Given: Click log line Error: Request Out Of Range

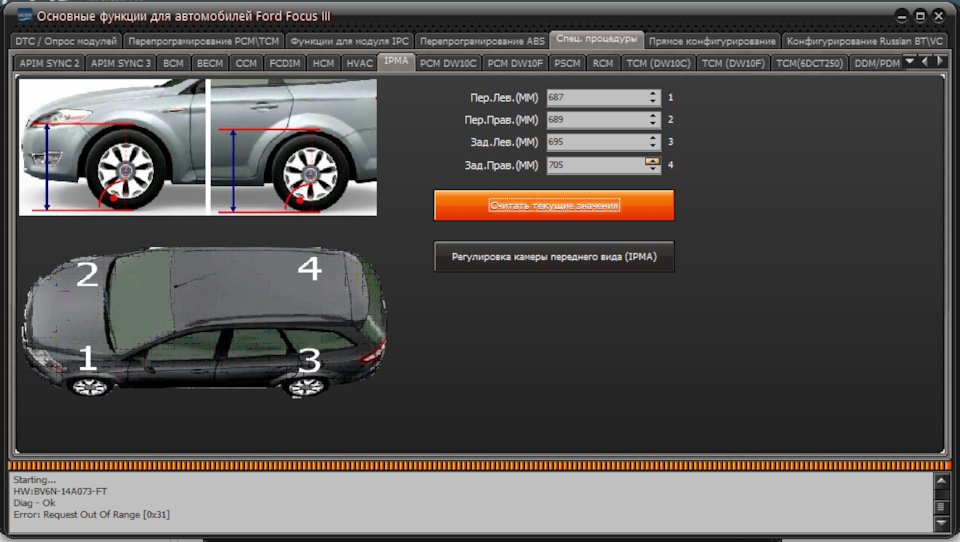Looking at the screenshot, I should coord(92,514).
